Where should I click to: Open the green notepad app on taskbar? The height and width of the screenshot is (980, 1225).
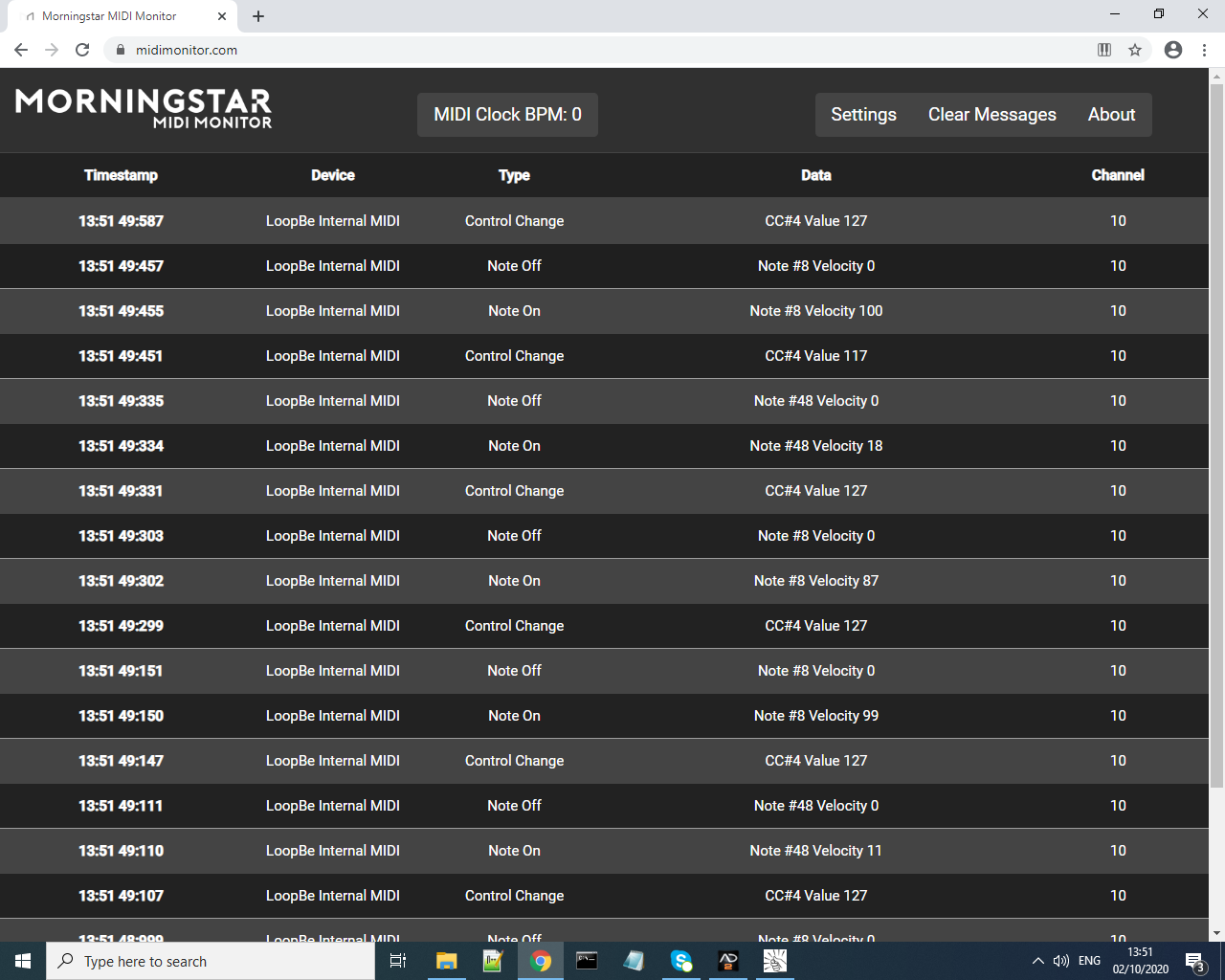point(493,961)
